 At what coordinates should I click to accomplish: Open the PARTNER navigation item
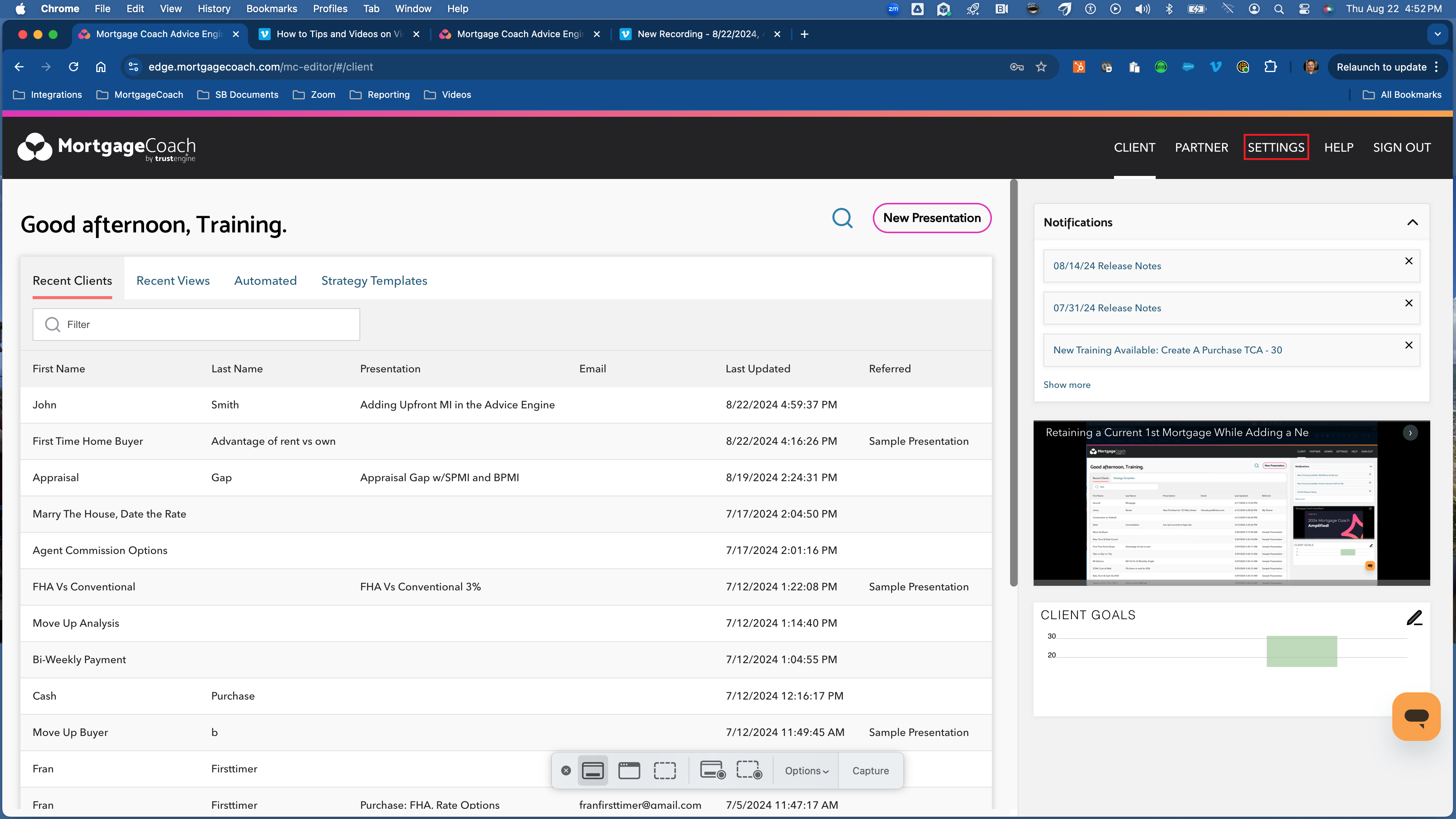(1201, 147)
